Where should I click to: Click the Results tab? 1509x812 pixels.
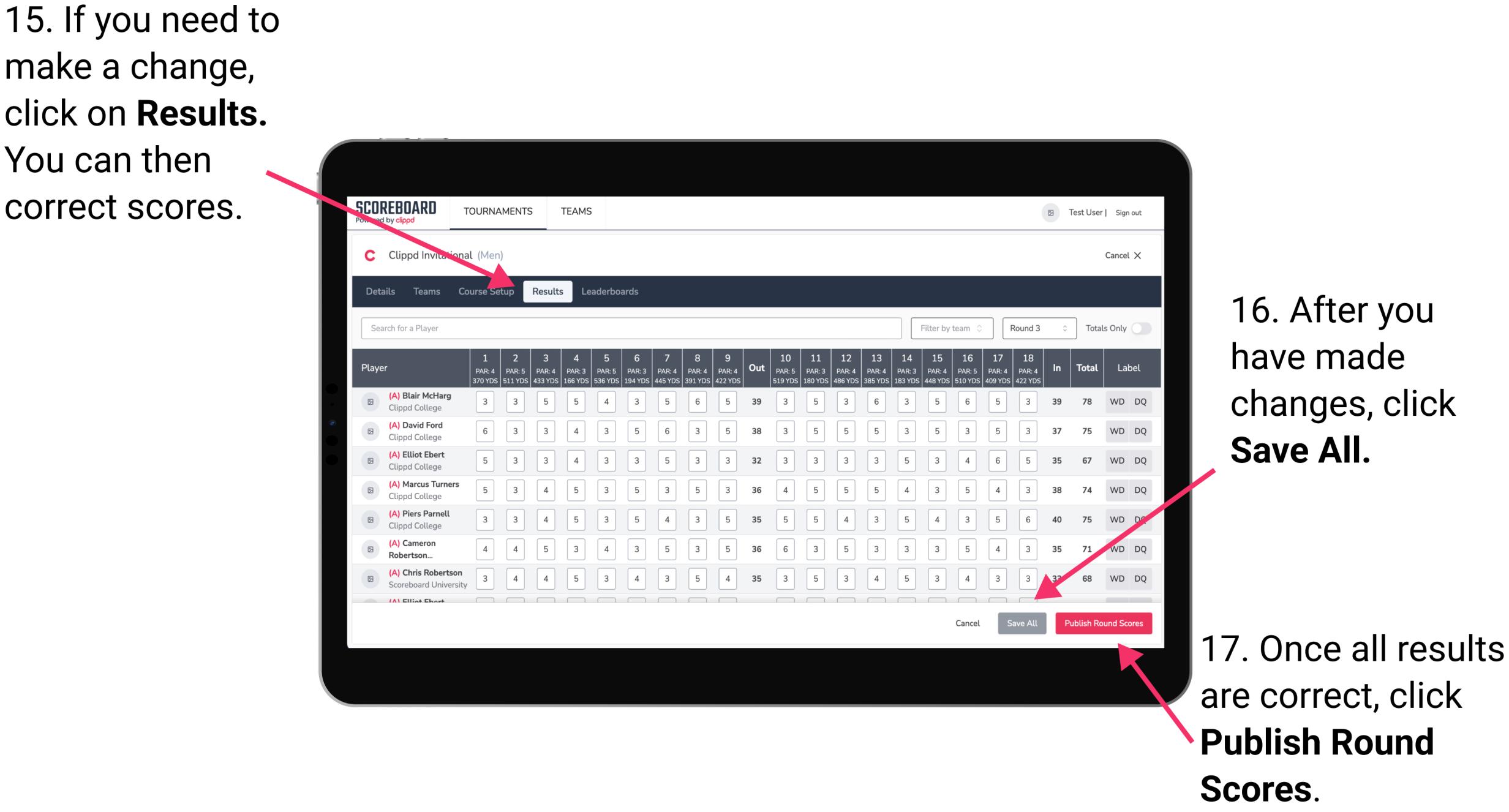click(x=549, y=292)
